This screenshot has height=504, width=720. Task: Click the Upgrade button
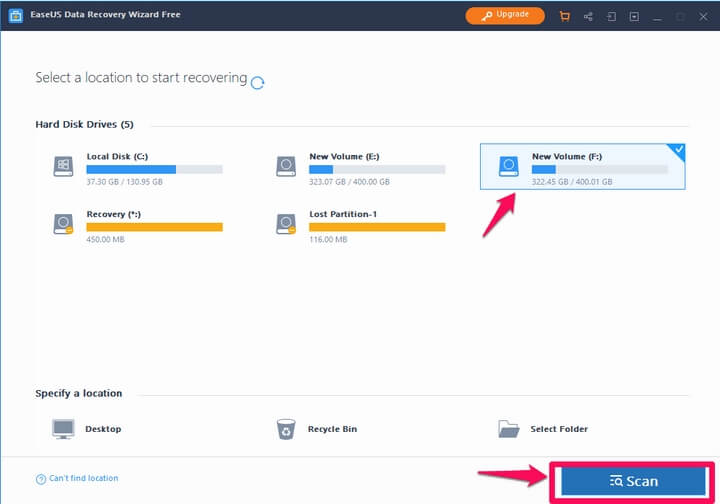(x=505, y=15)
